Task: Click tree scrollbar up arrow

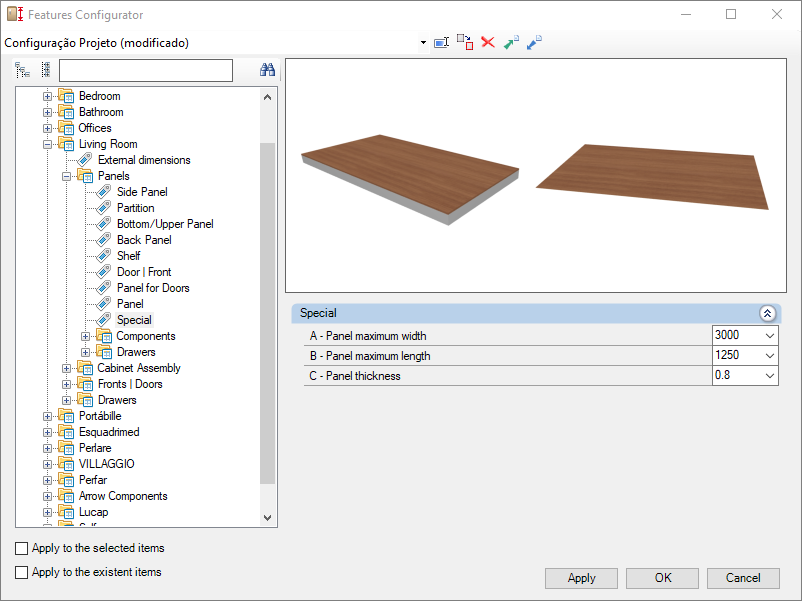Action: [268, 97]
